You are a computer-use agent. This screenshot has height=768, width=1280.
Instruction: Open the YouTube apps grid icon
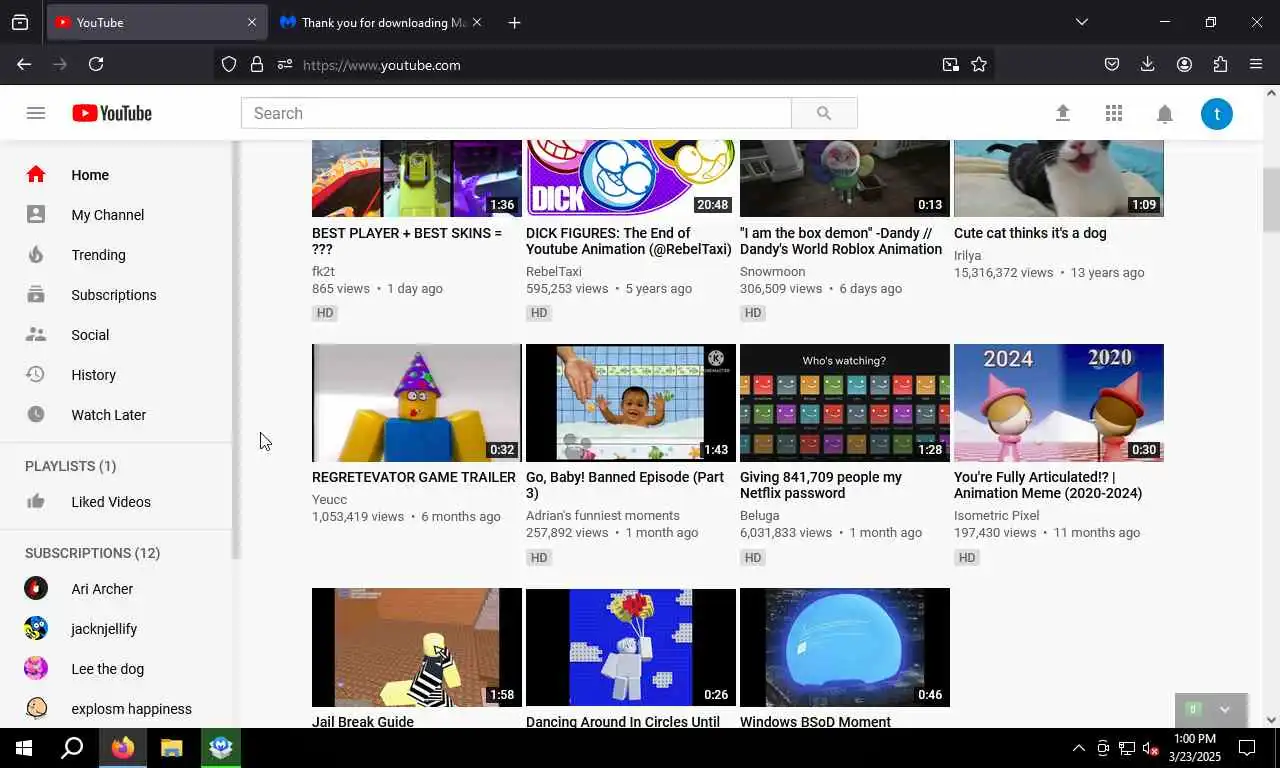click(1114, 113)
